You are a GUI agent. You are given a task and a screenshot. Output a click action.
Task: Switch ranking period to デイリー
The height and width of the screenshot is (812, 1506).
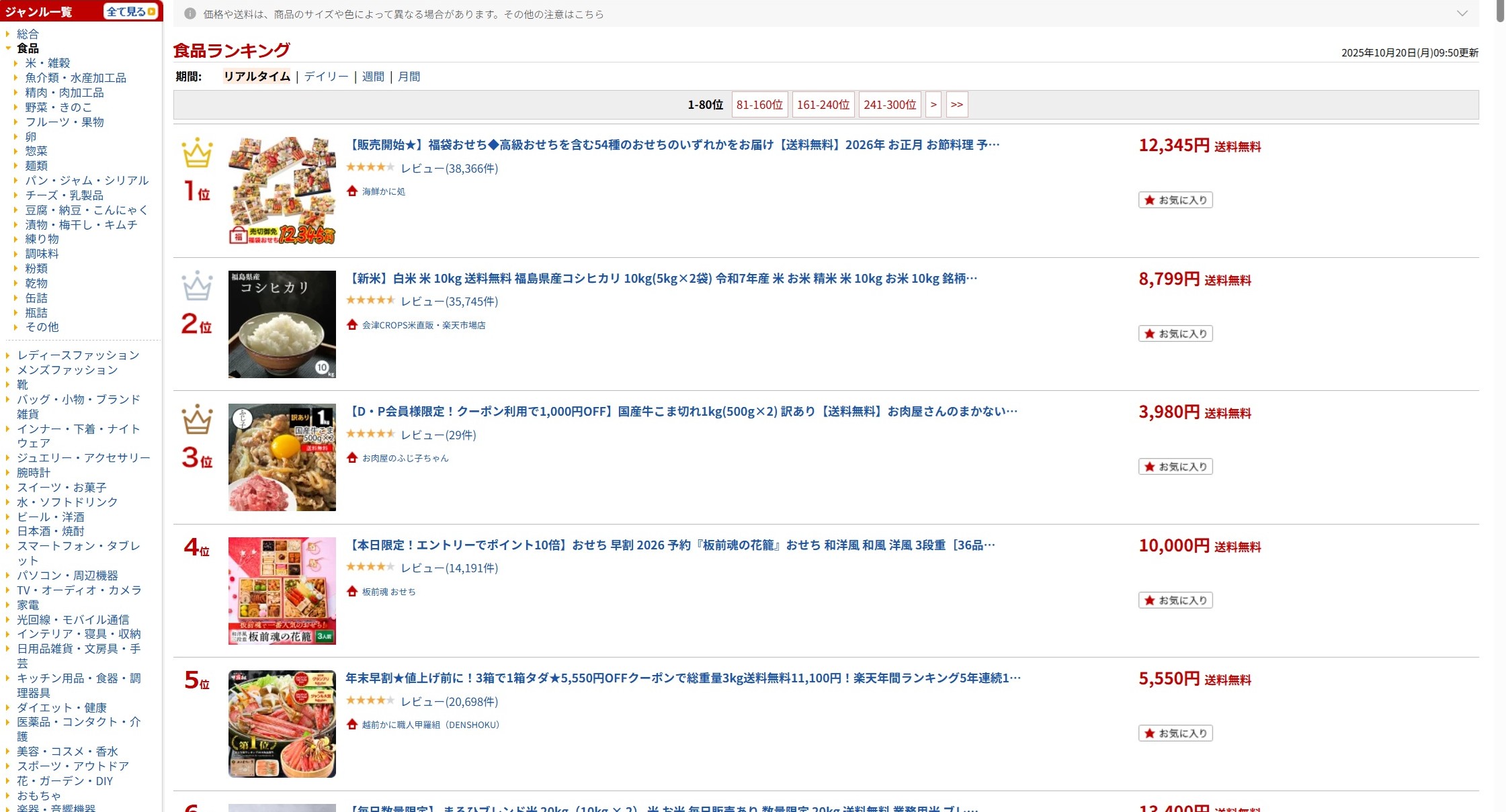326,77
